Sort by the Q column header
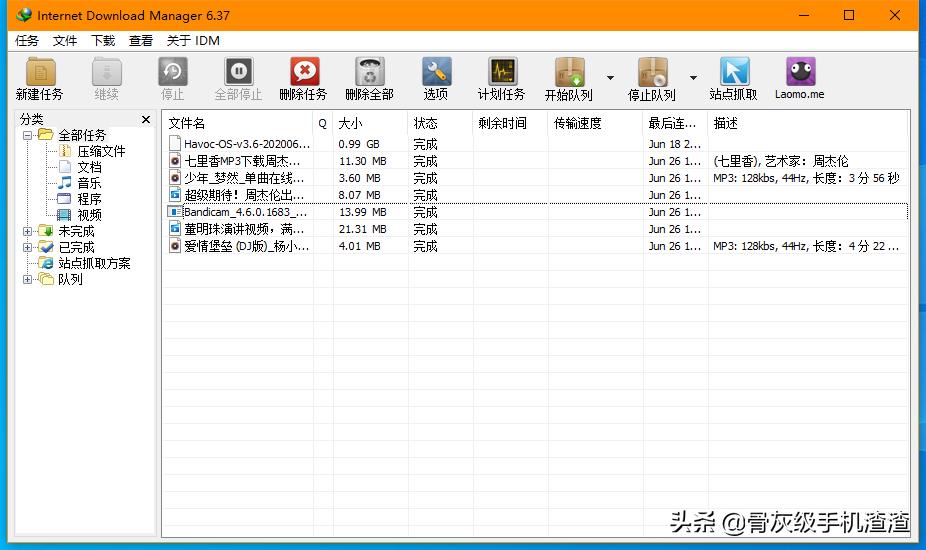926x550 pixels. pyautogui.click(x=323, y=123)
